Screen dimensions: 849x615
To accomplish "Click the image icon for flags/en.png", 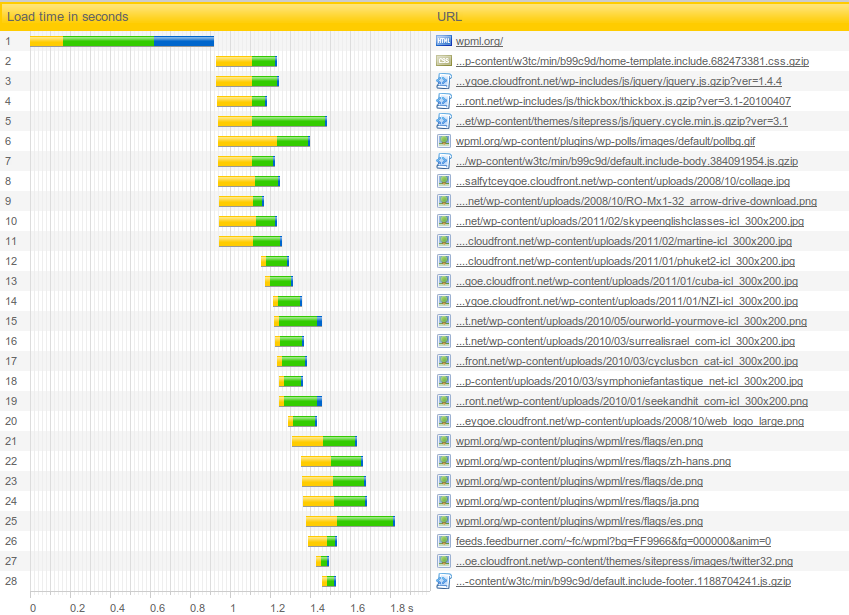I will coord(443,441).
